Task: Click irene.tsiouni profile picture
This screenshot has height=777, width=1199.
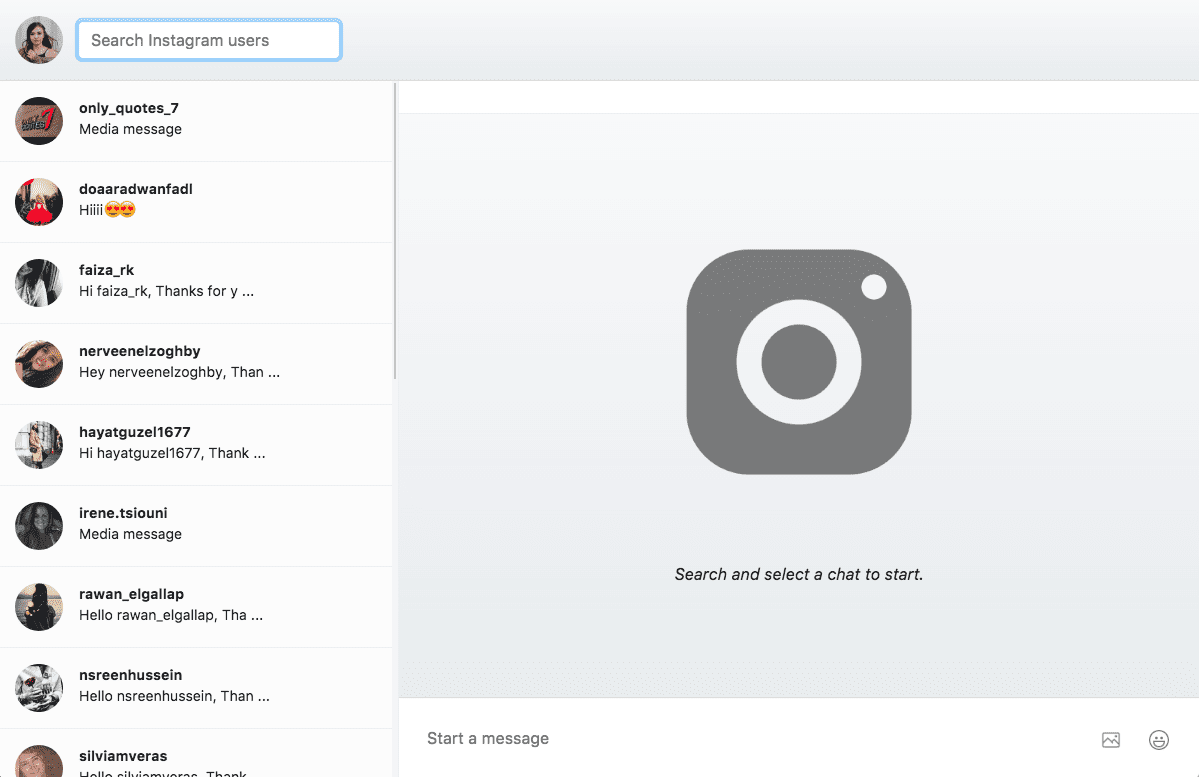Action: [x=39, y=526]
